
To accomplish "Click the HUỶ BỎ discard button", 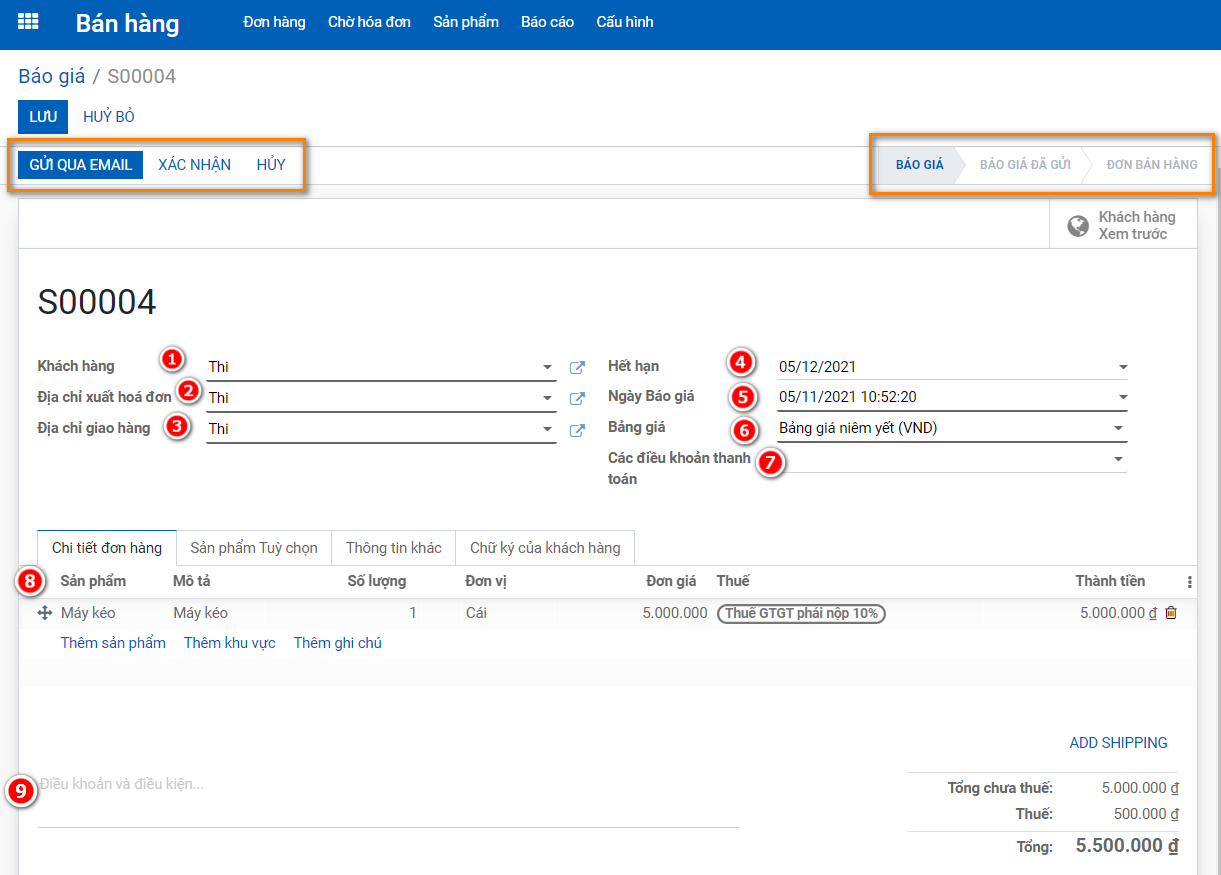I will click(109, 116).
